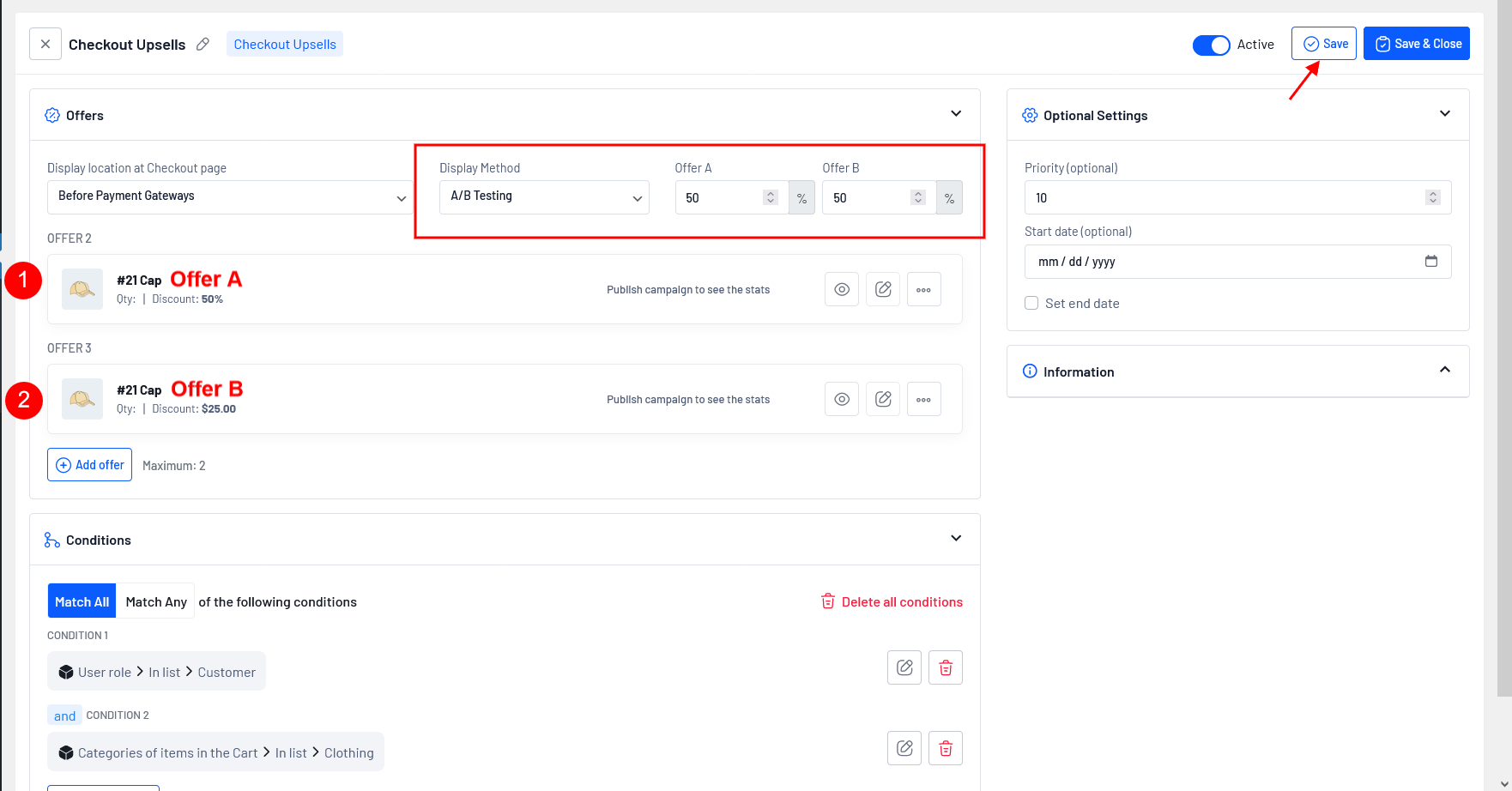Edit Offer 2 using its edit icon

(x=882, y=289)
